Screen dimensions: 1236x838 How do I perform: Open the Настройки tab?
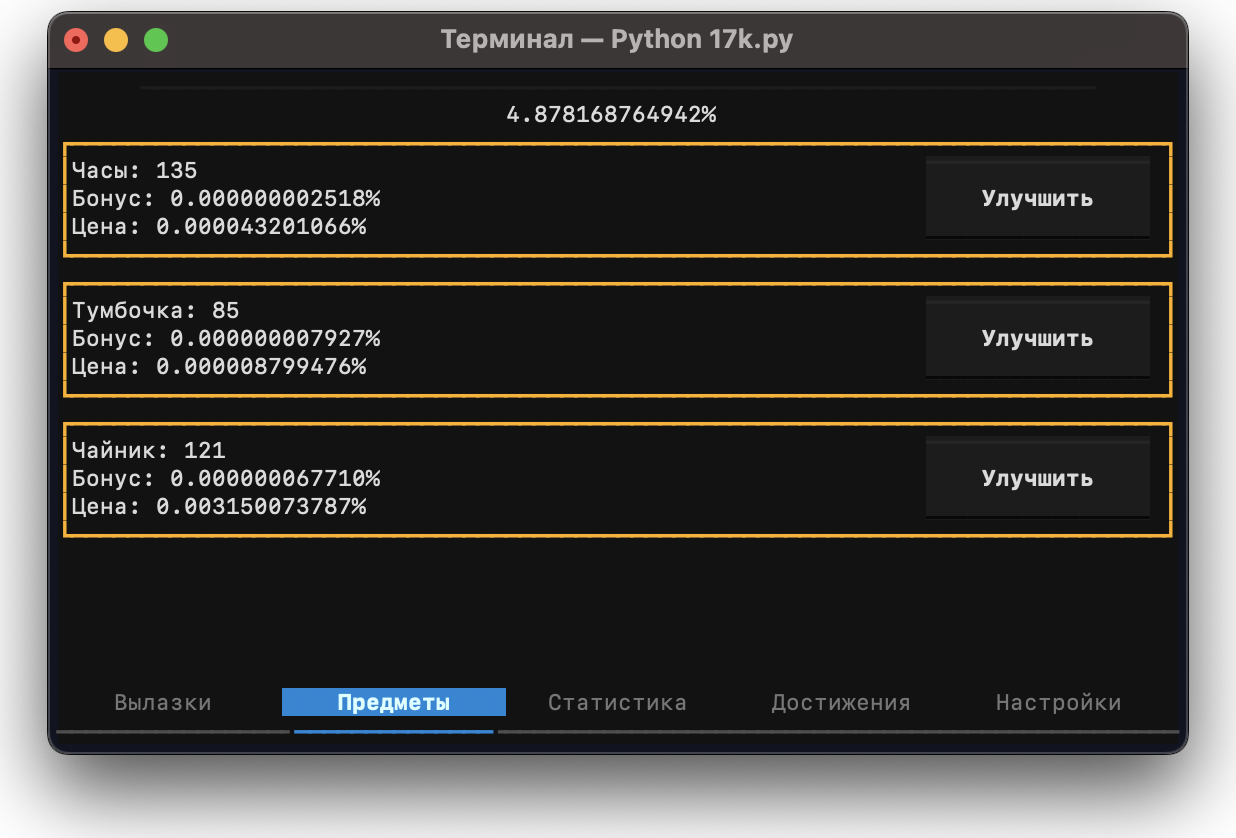(x=1058, y=703)
